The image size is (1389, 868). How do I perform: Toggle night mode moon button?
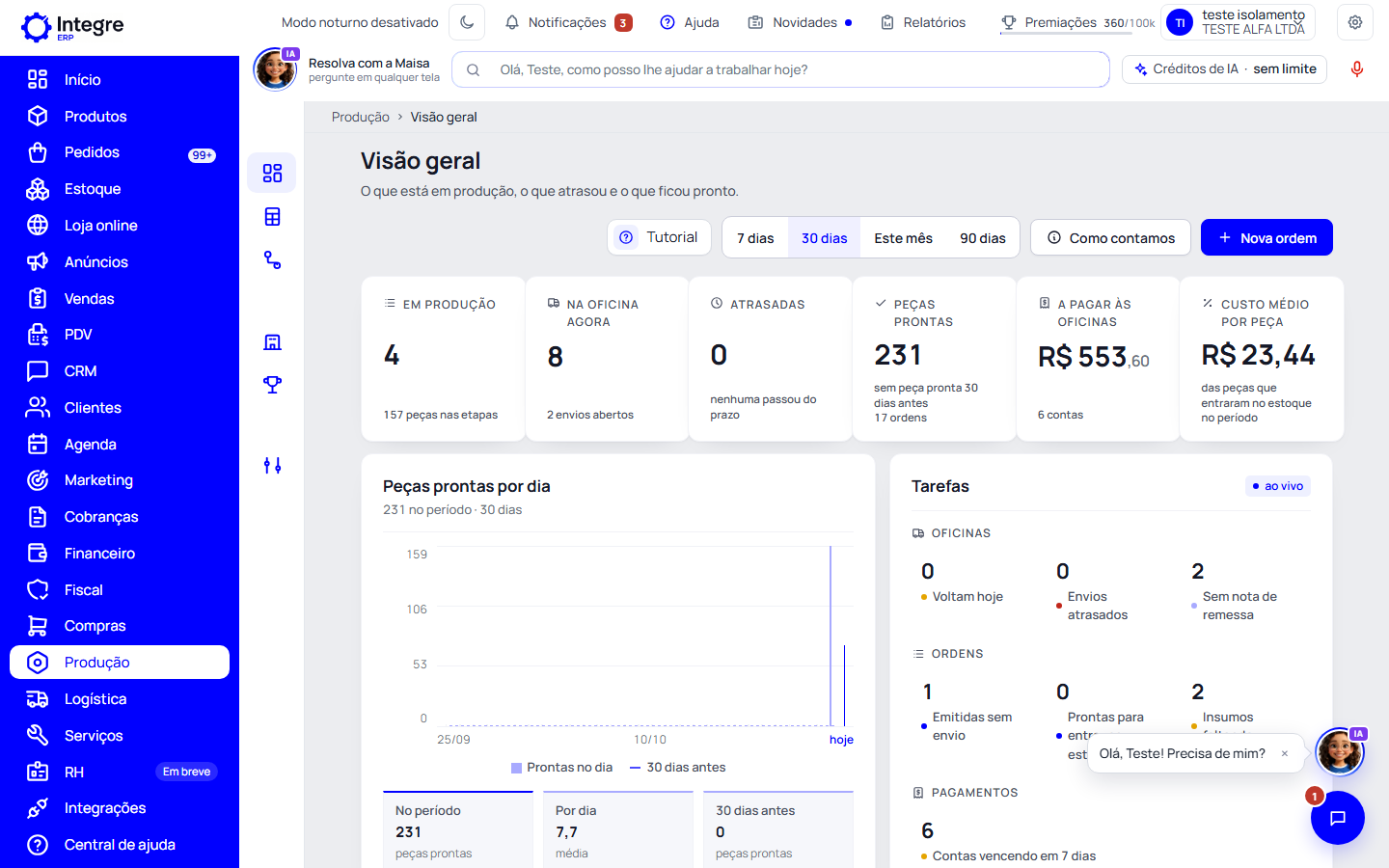point(467,22)
